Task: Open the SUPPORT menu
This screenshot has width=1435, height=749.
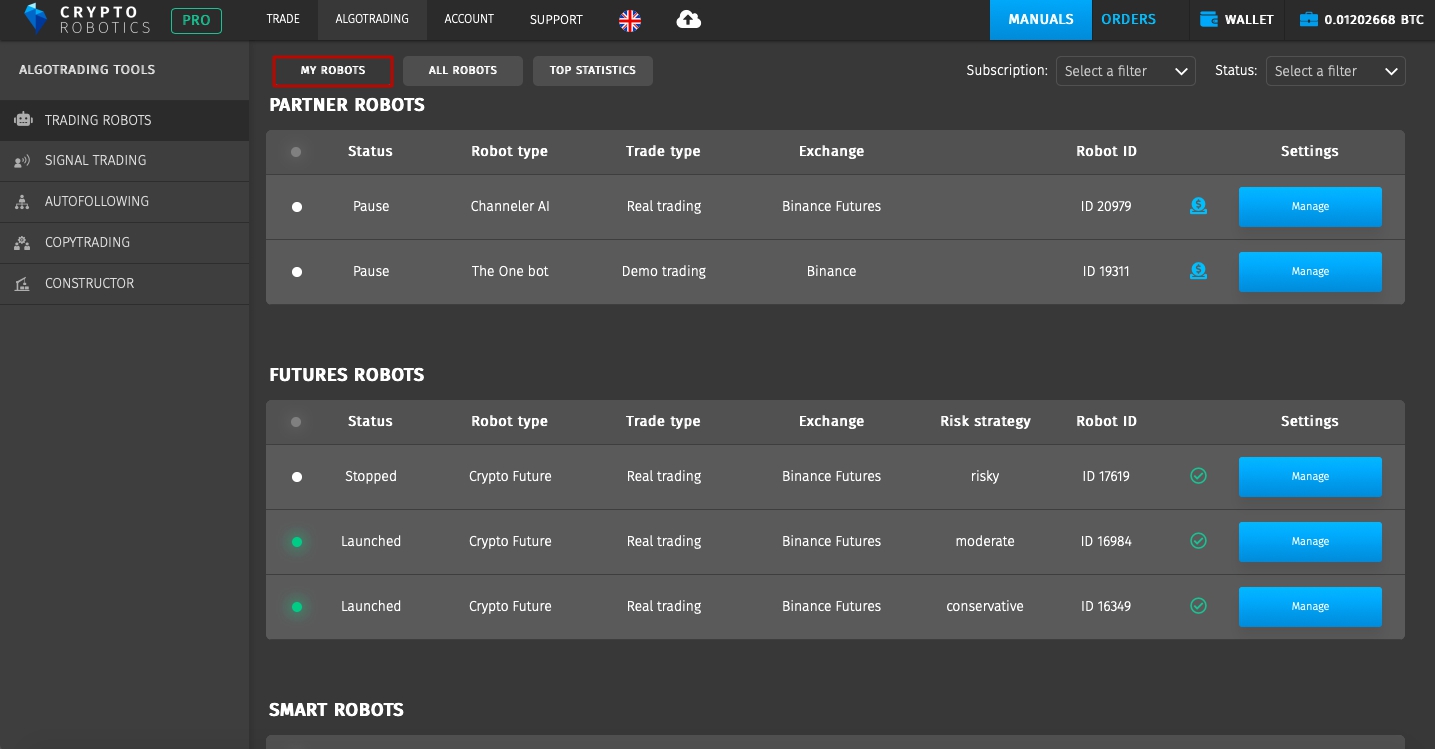Action: [556, 19]
